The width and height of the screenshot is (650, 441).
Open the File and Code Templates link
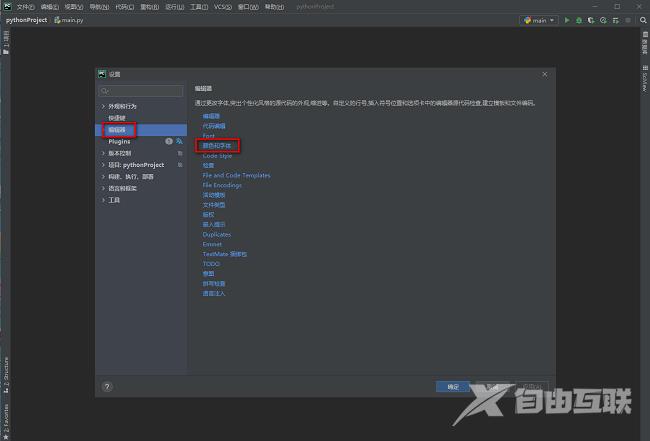tap(236, 175)
